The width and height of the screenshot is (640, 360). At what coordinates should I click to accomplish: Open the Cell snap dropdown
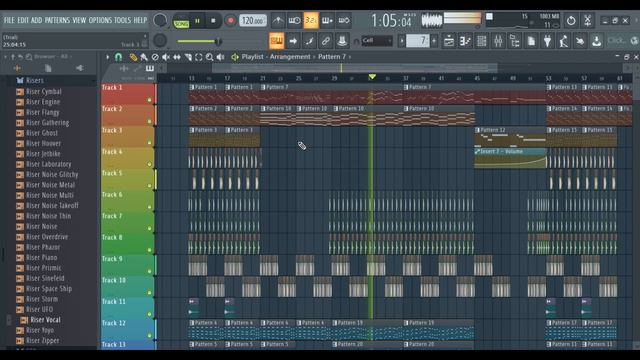click(377, 41)
